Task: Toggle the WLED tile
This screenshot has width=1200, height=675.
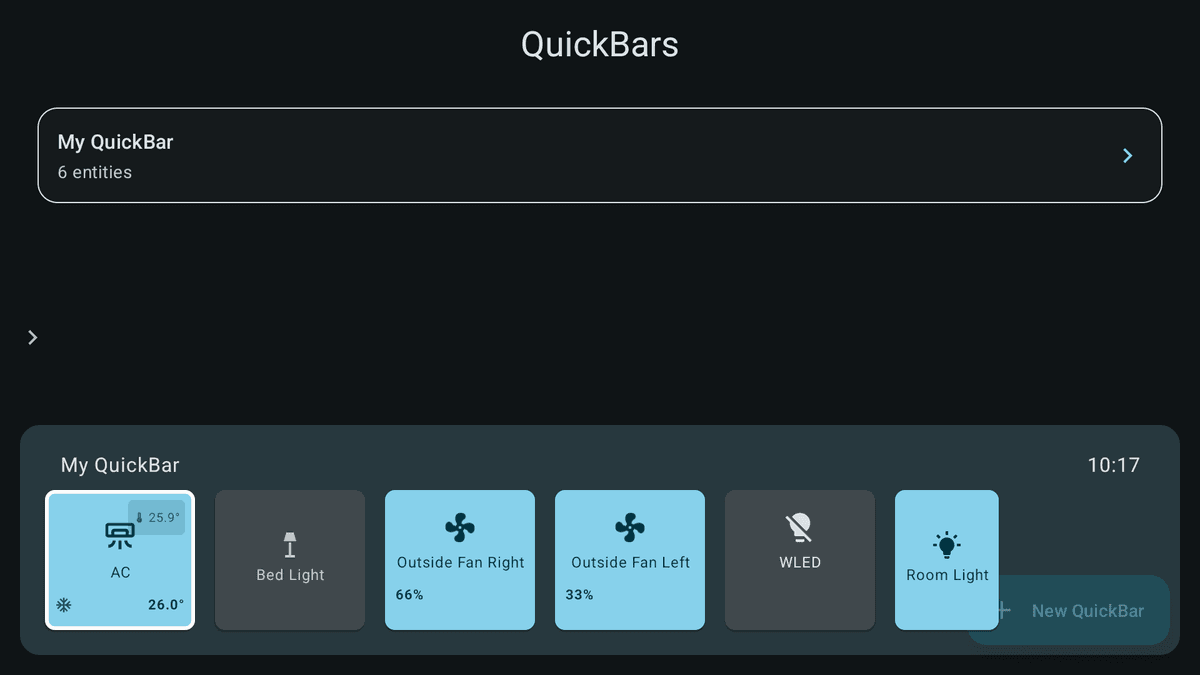Action: pos(799,560)
